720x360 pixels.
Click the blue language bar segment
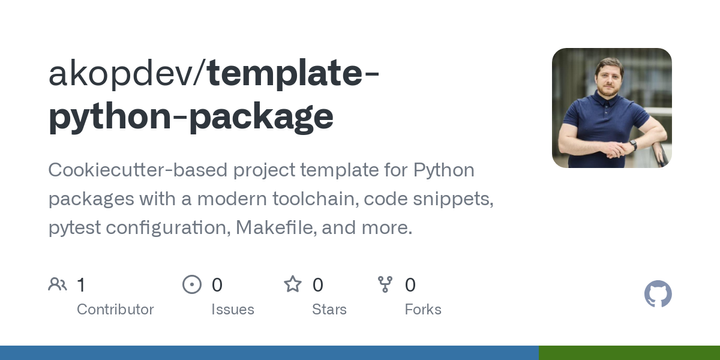tap(269, 353)
